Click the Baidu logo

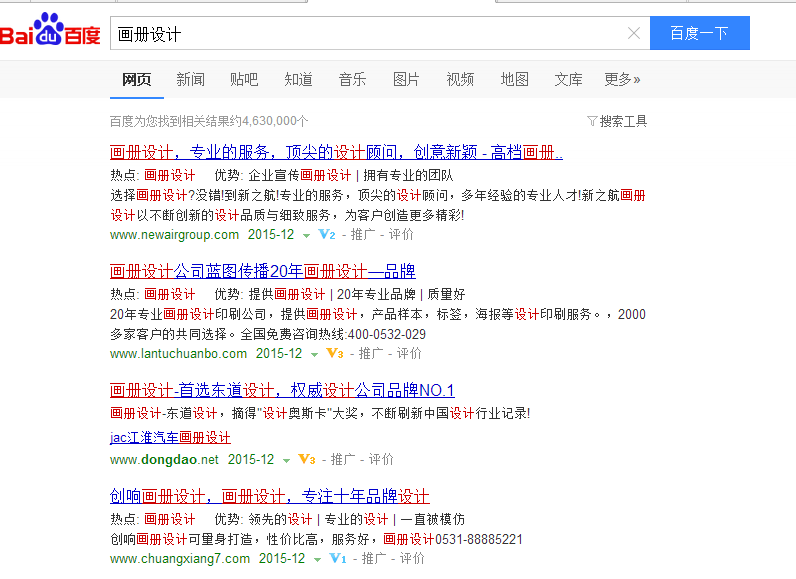50,30
